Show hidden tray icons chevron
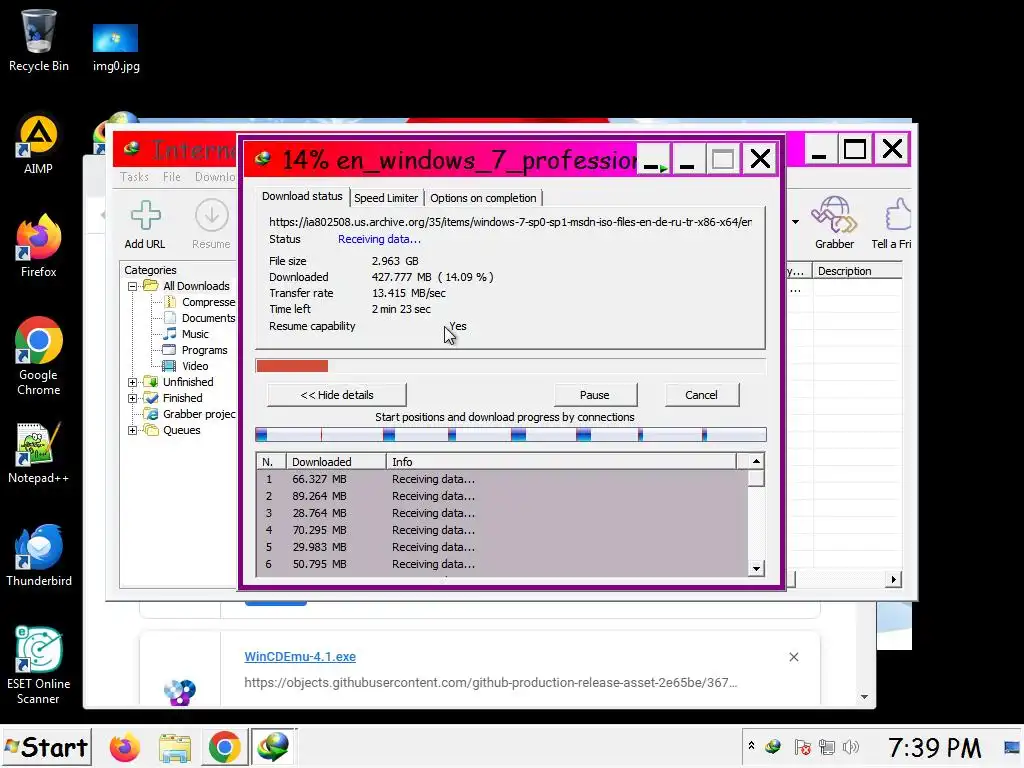1024x768 pixels. (751, 746)
